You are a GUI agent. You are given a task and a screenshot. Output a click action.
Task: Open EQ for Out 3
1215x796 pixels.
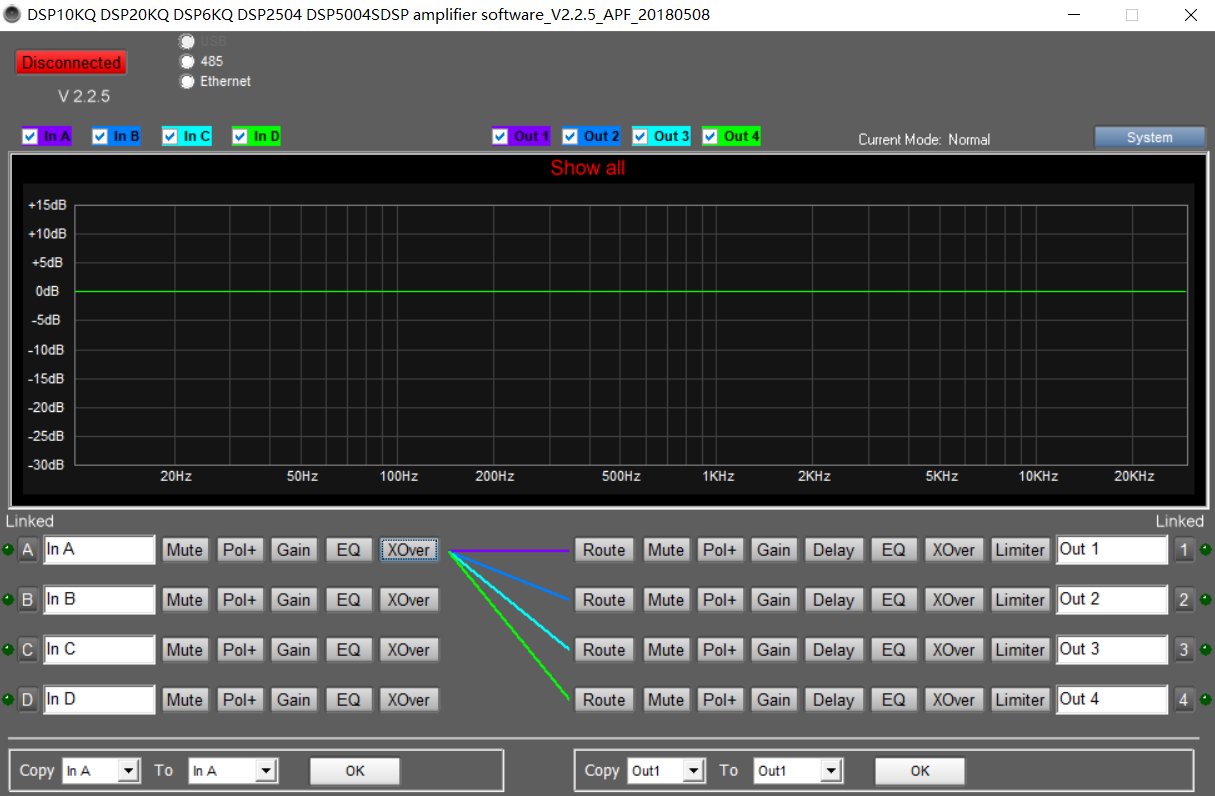click(x=893, y=650)
